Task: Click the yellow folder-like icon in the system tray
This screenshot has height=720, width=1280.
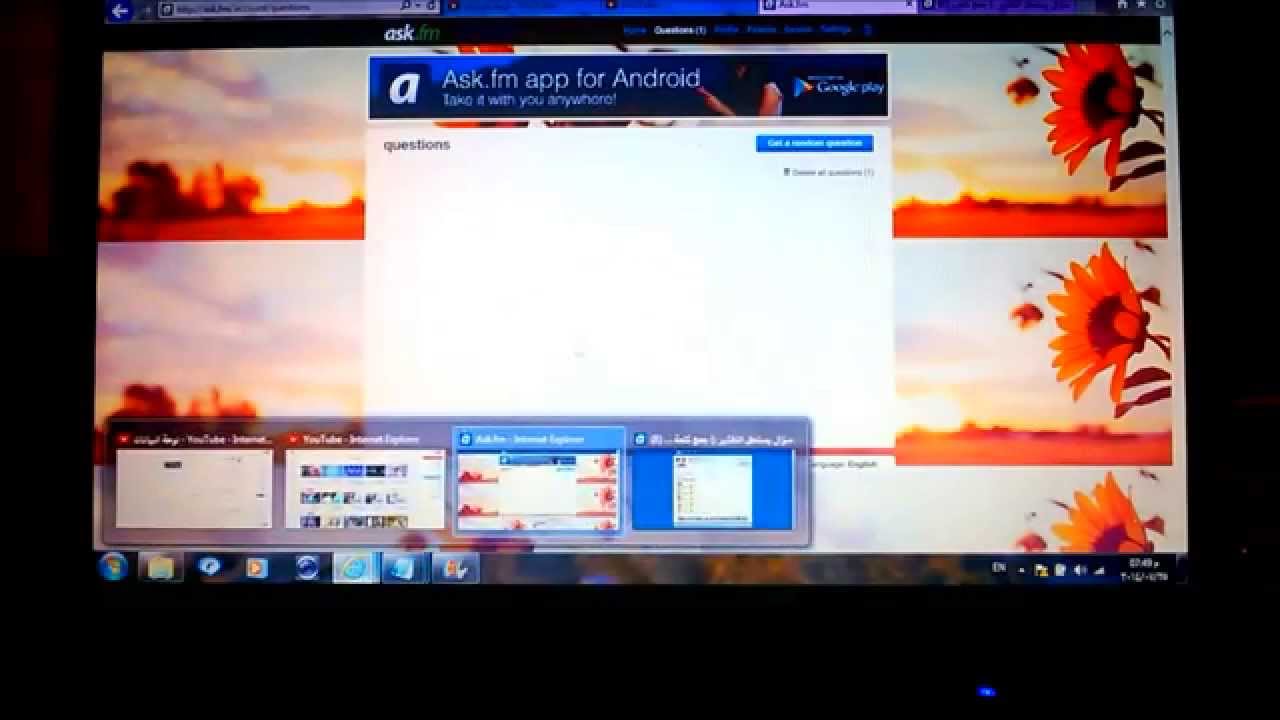Action: tap(1041, 570)
